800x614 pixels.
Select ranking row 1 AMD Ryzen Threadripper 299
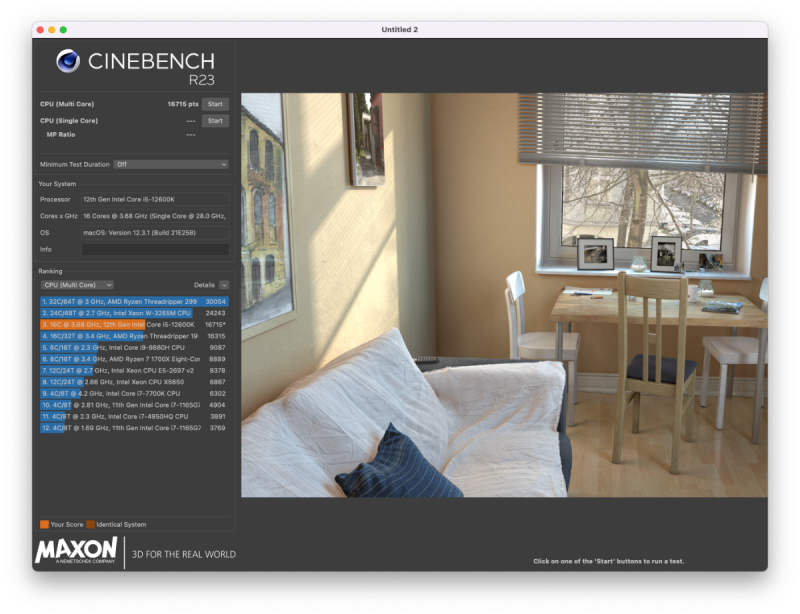pos(134,302)
